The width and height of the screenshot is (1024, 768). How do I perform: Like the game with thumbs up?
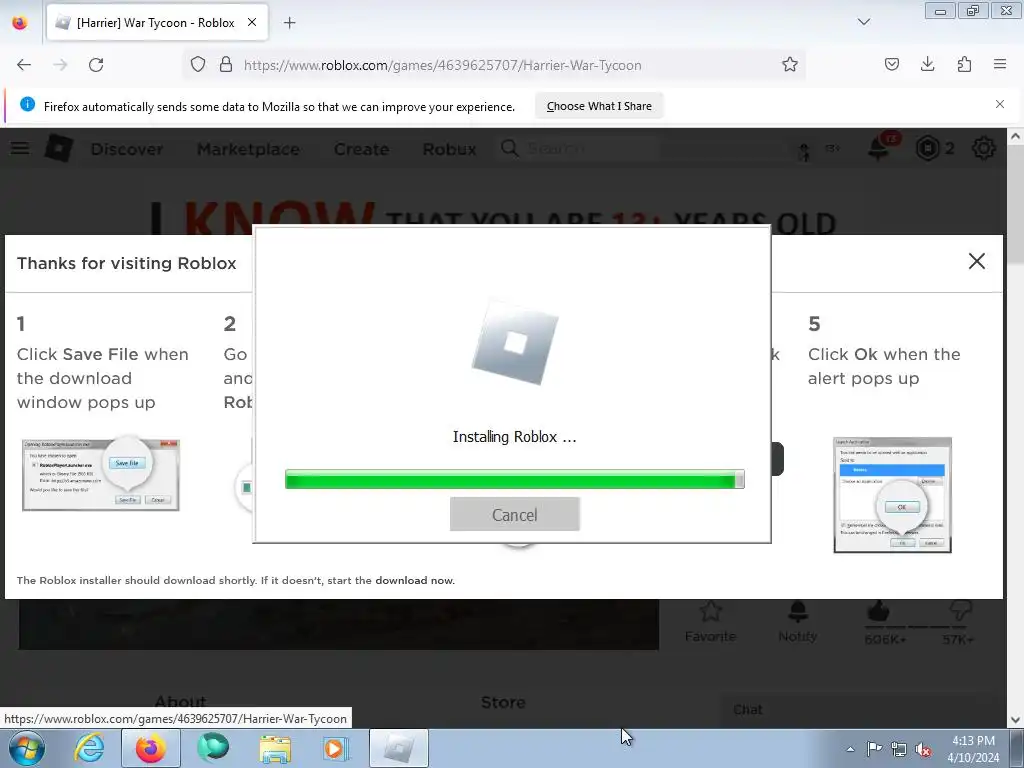[x=879, y=611]
